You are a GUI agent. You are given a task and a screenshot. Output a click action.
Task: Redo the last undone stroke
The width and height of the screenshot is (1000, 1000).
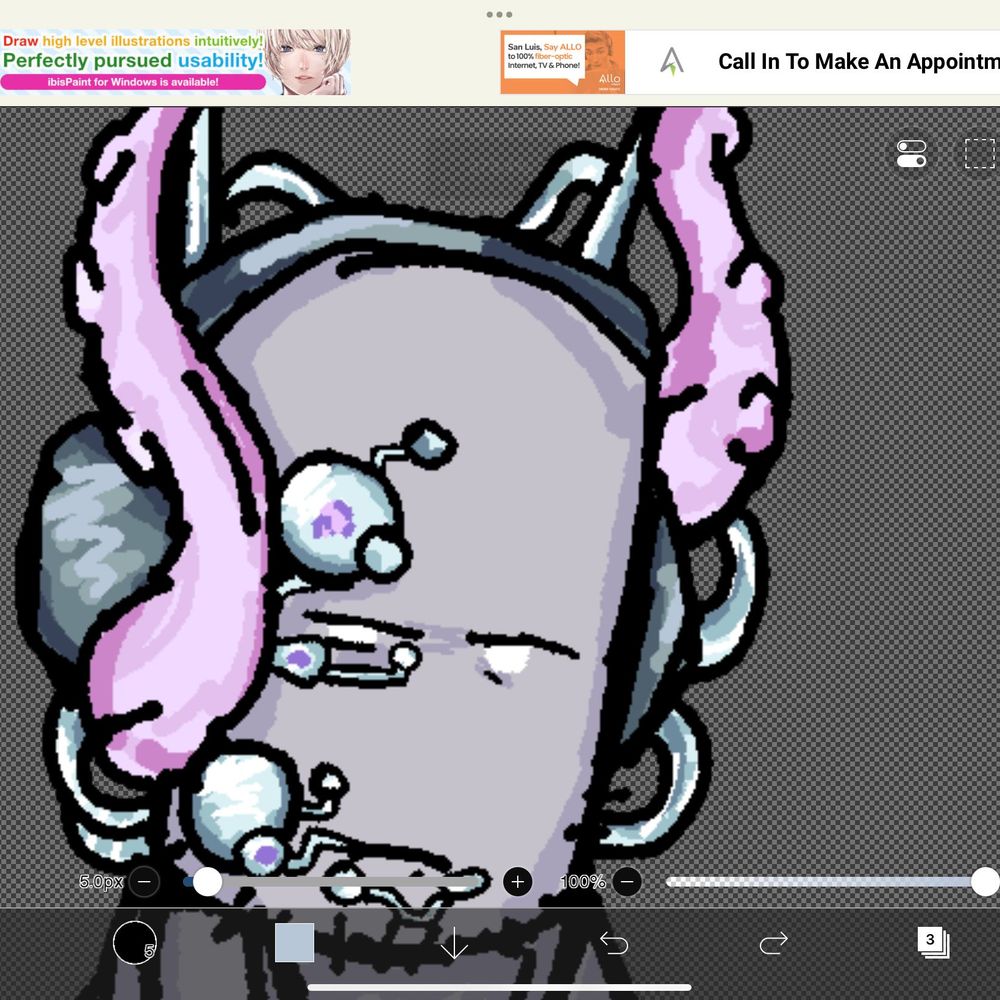tap(774, 943)
